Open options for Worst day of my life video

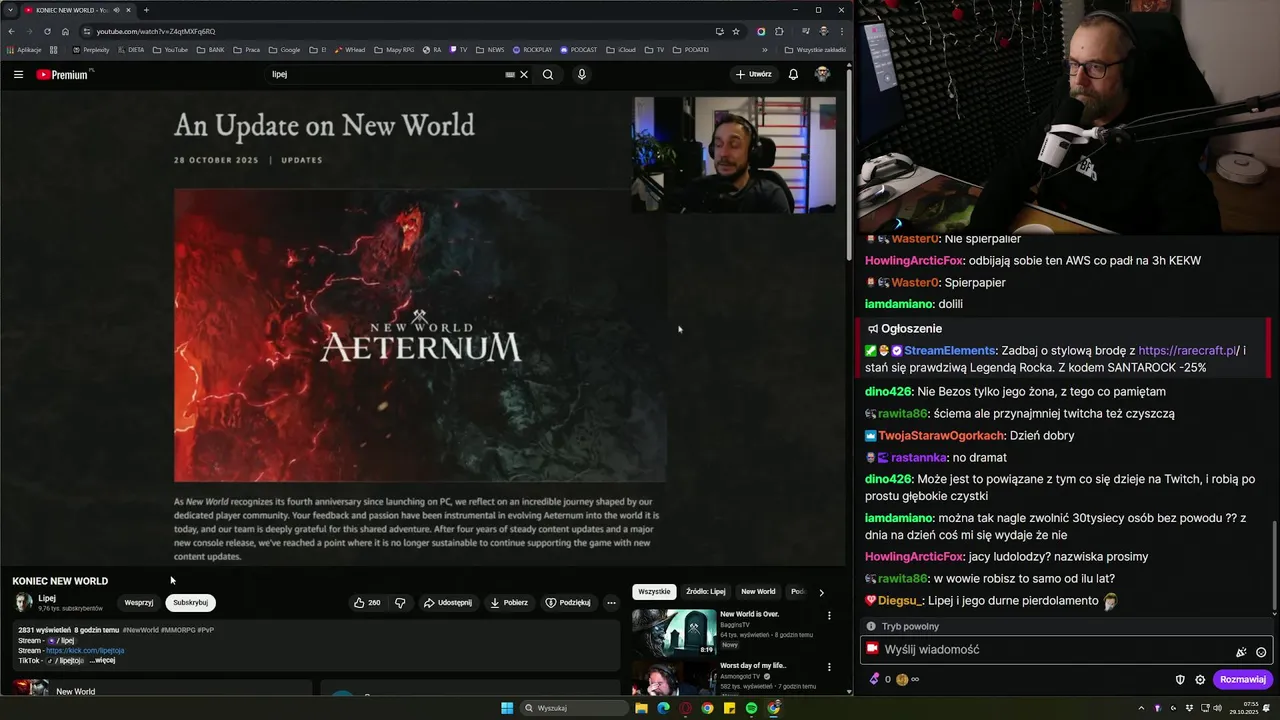coord(829,667)
